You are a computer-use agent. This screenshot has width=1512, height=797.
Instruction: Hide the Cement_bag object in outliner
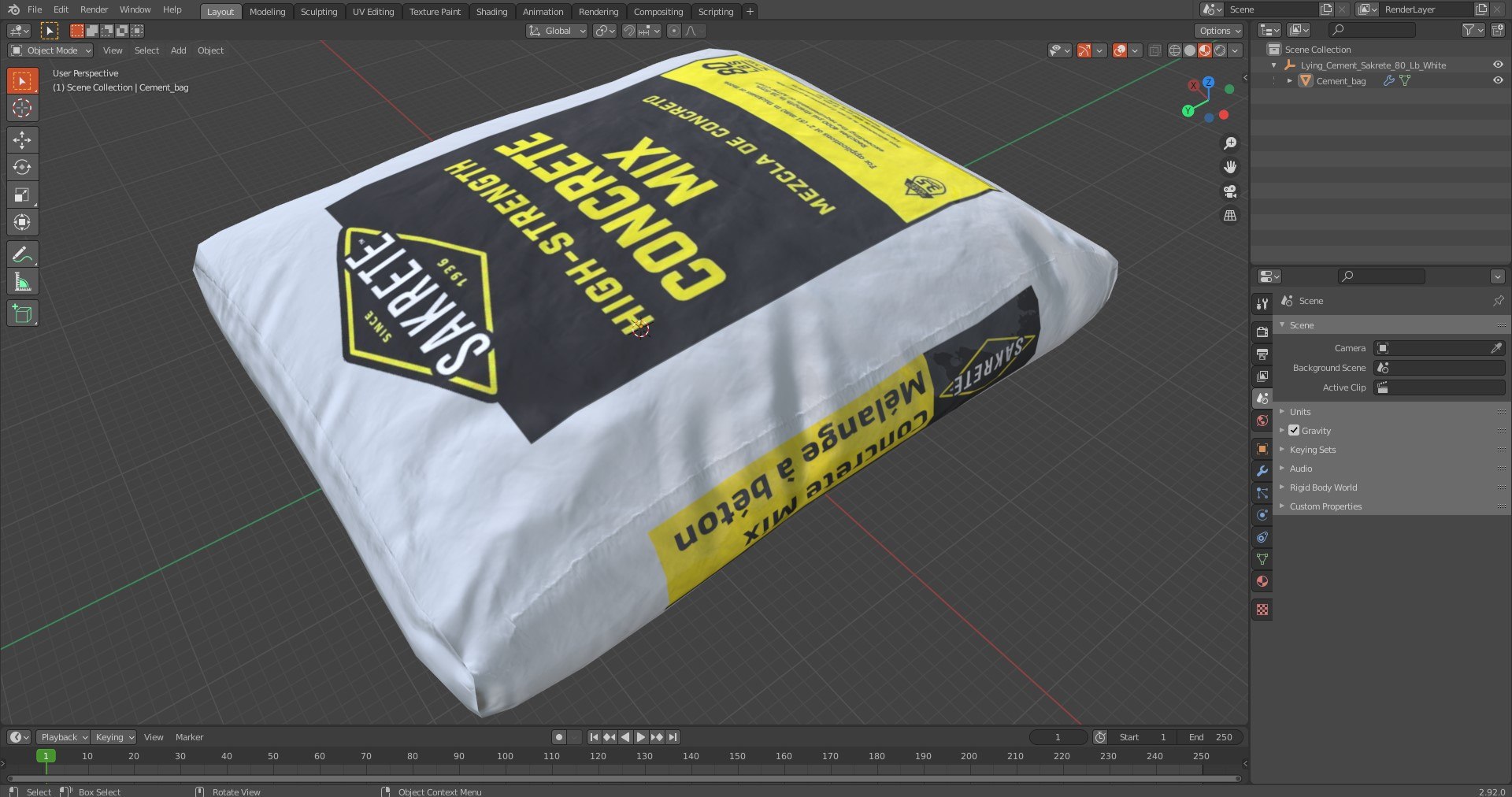[x=1498, y=80]
